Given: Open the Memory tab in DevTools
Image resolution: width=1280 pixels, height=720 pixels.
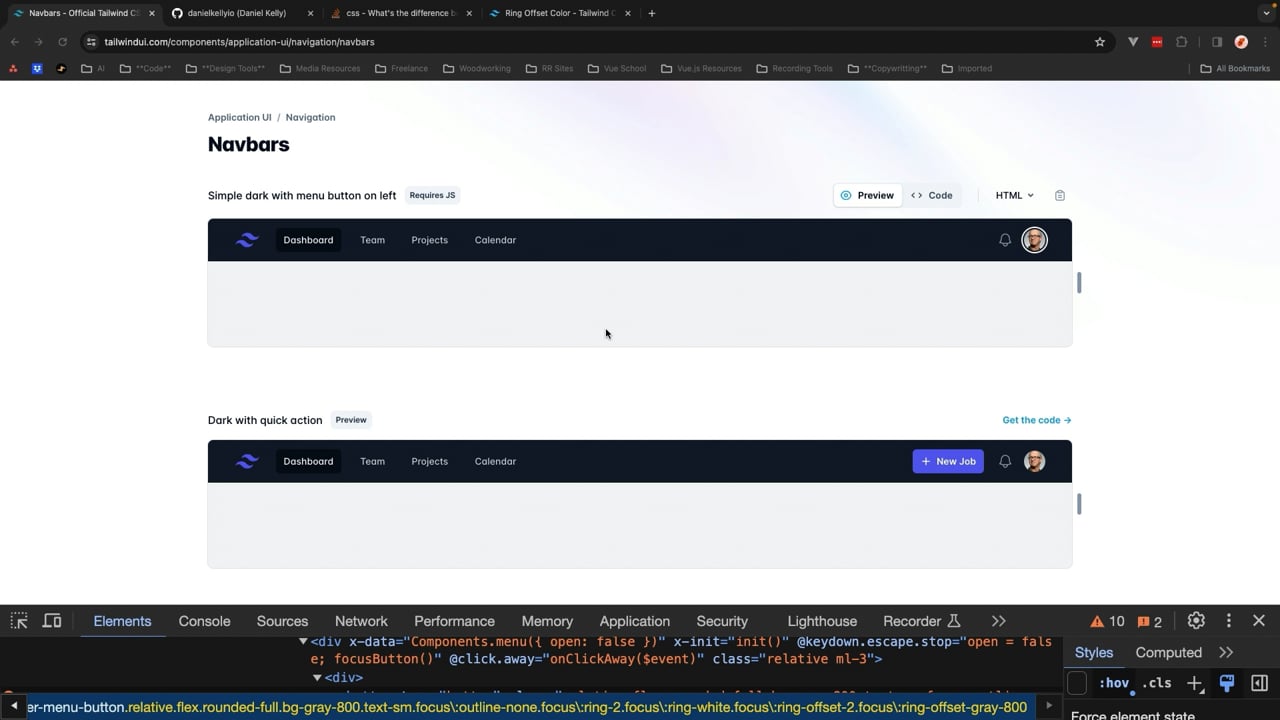Looking at the screenshot, I should point(547,621).
